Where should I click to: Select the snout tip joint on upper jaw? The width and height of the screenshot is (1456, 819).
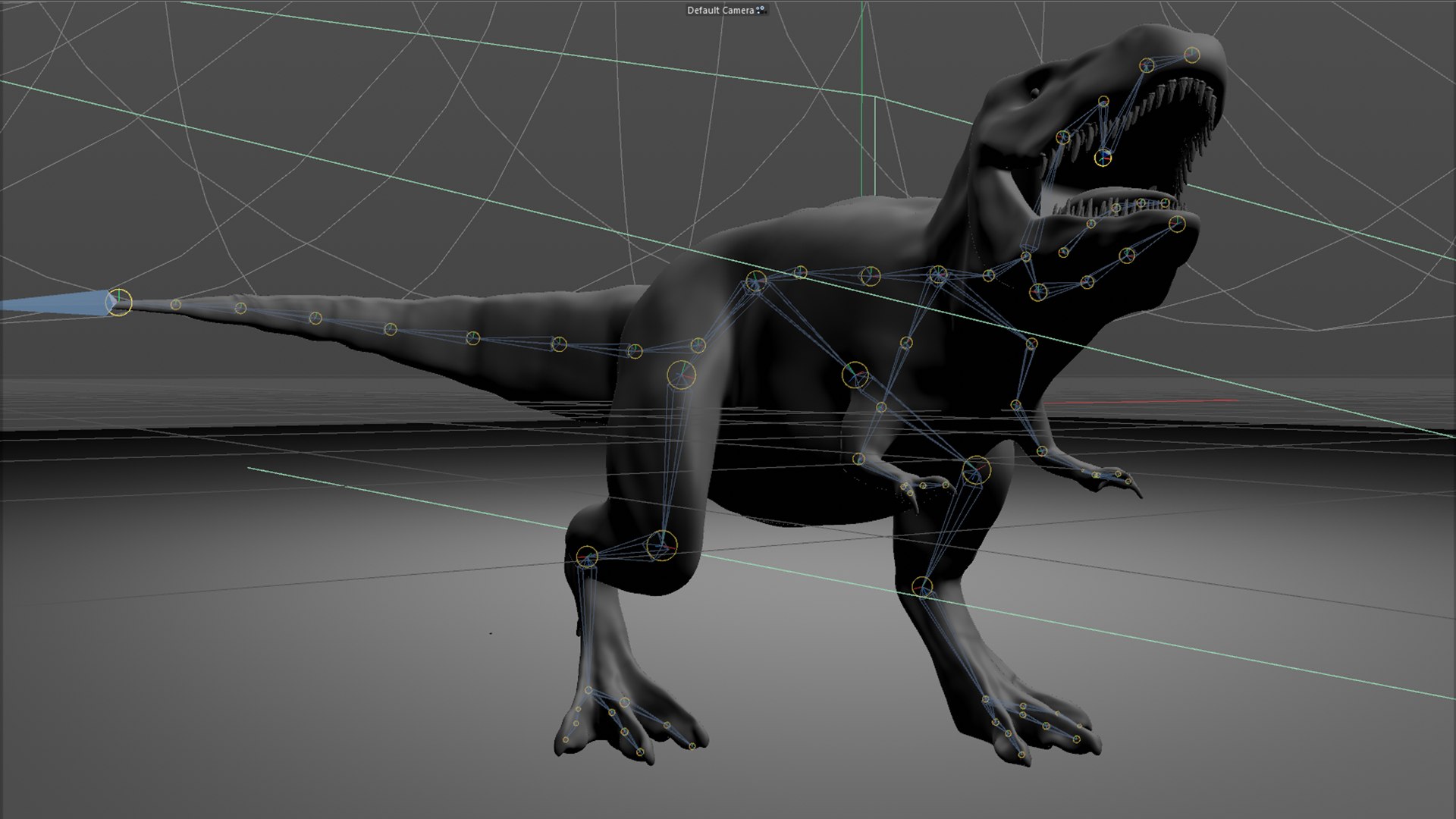(1192, 55)
